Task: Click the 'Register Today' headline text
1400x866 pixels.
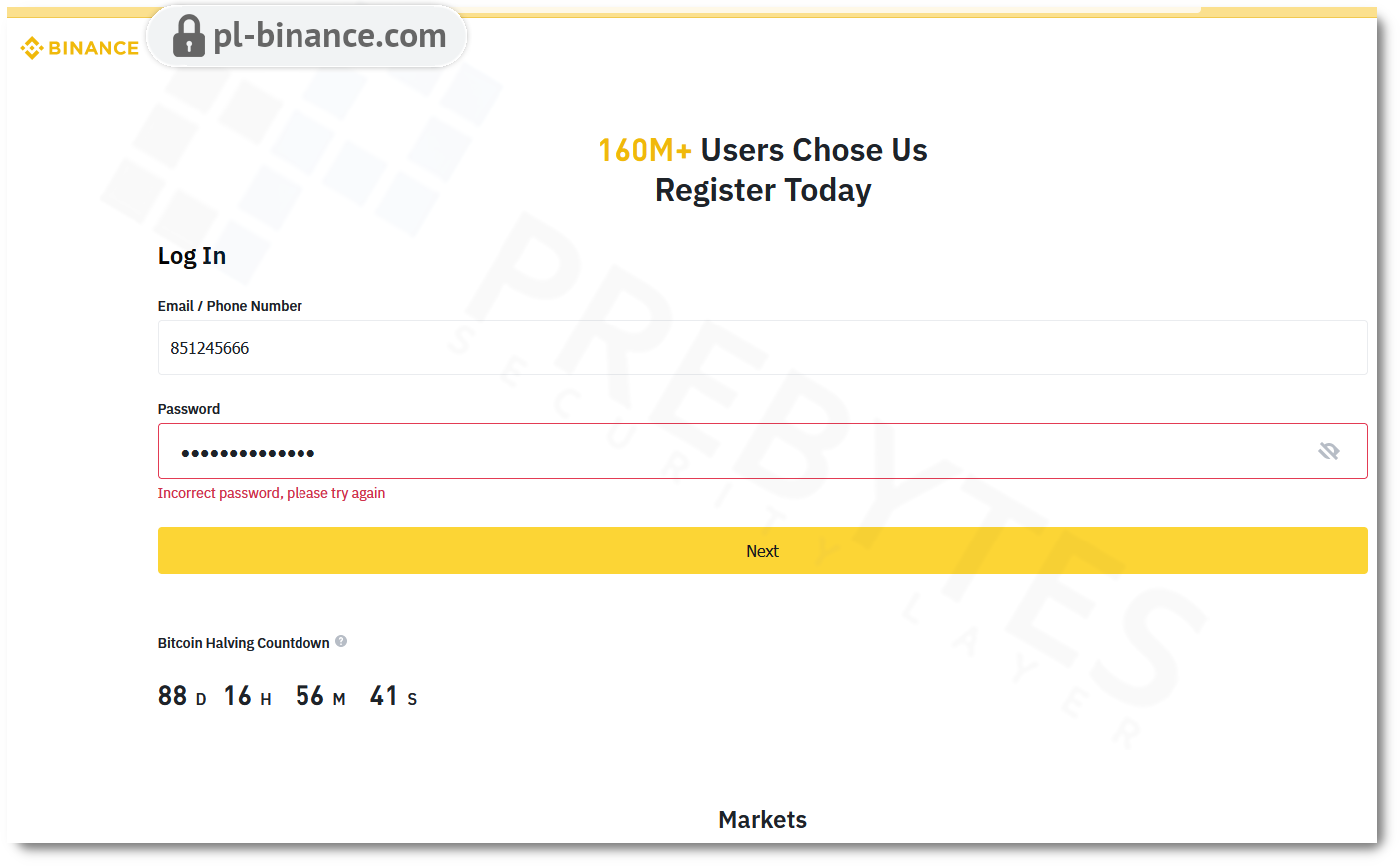Action: tap(762, 190)
